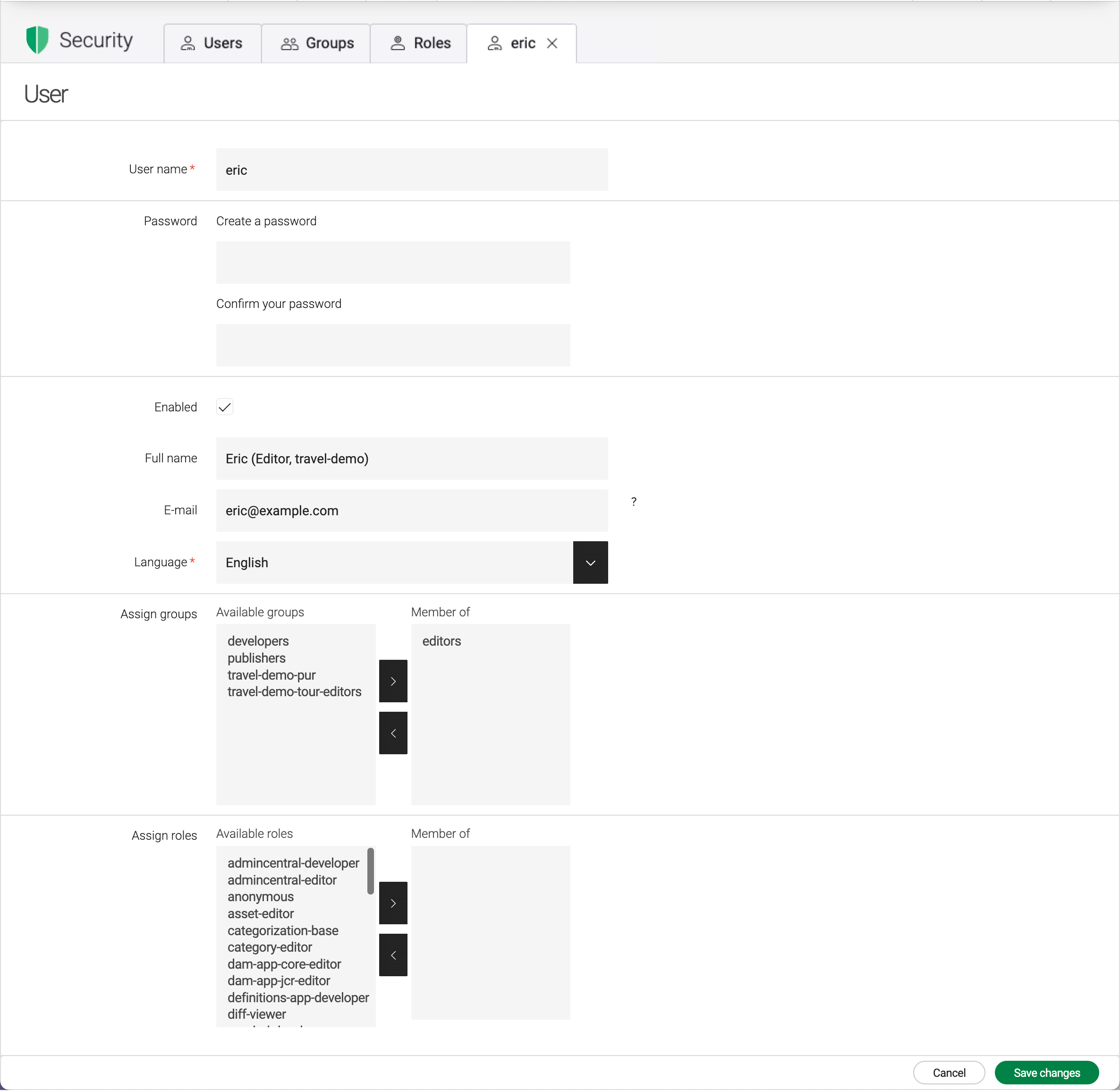Click the Groups tab icon
The width and height of the screenshot is (1120, 1091).
291,43
